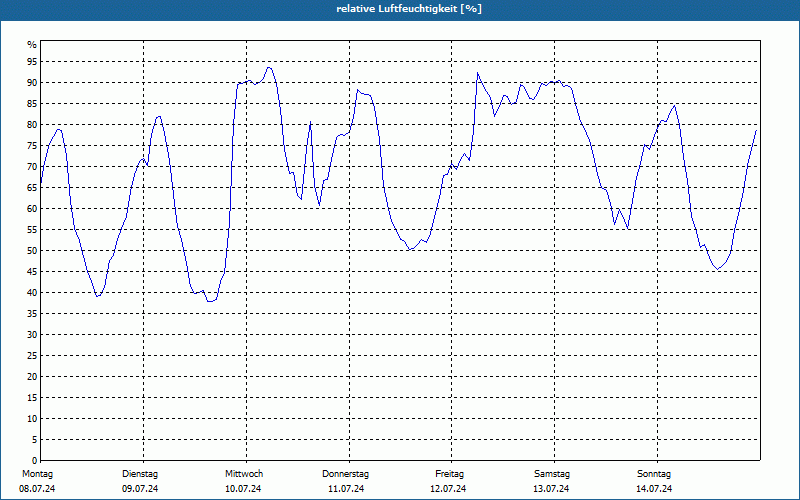Click the title 'relative Luftfeuchtigkeit [%]'

[x=409, y=9]
